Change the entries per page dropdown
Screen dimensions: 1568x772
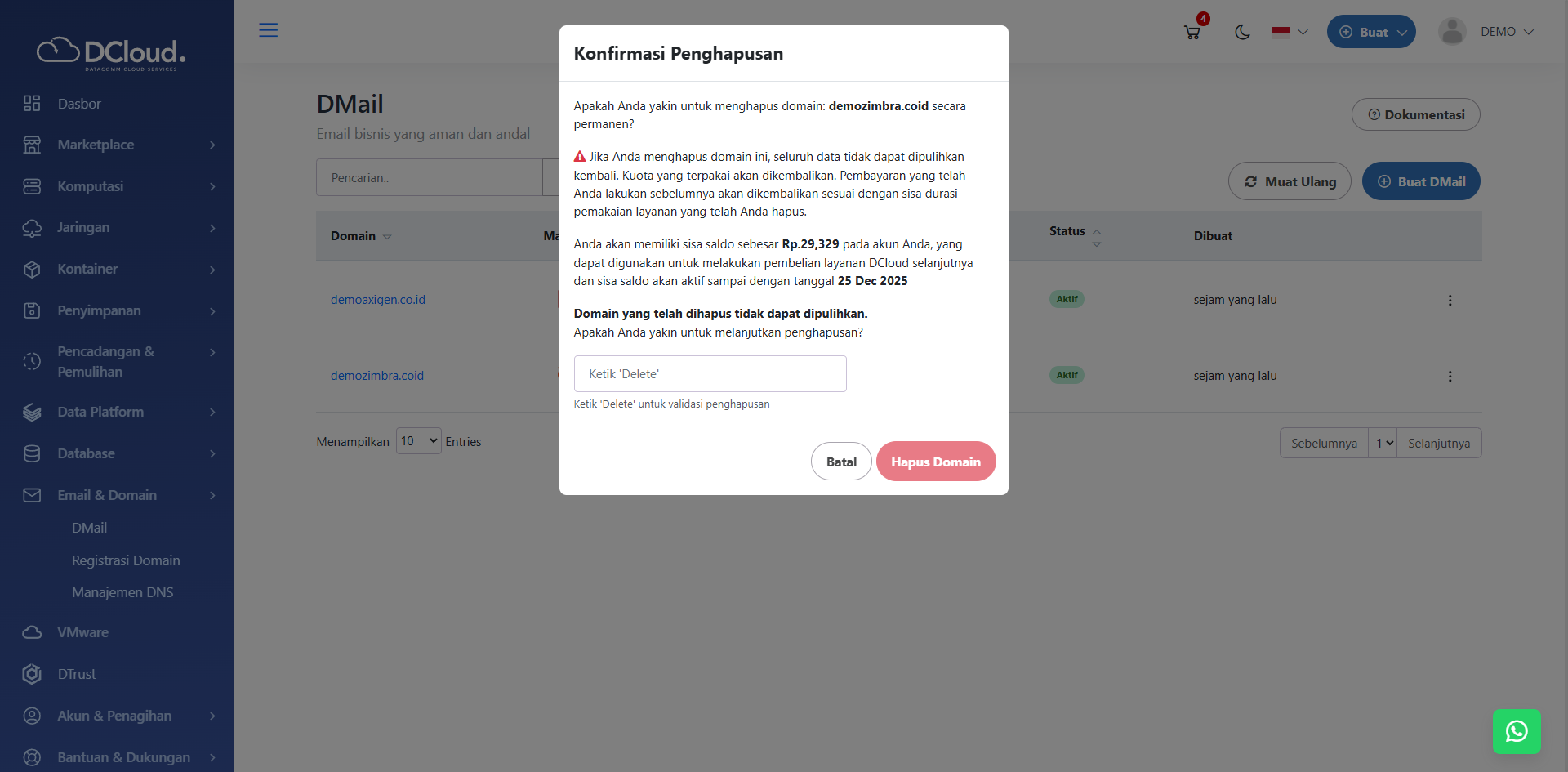click(418, 441)
